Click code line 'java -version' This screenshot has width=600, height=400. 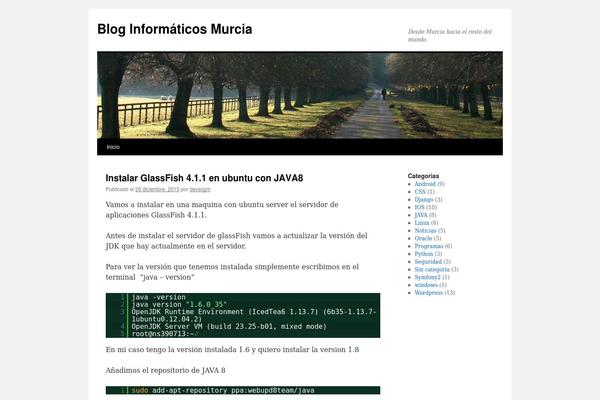click(x=158, y=297)
